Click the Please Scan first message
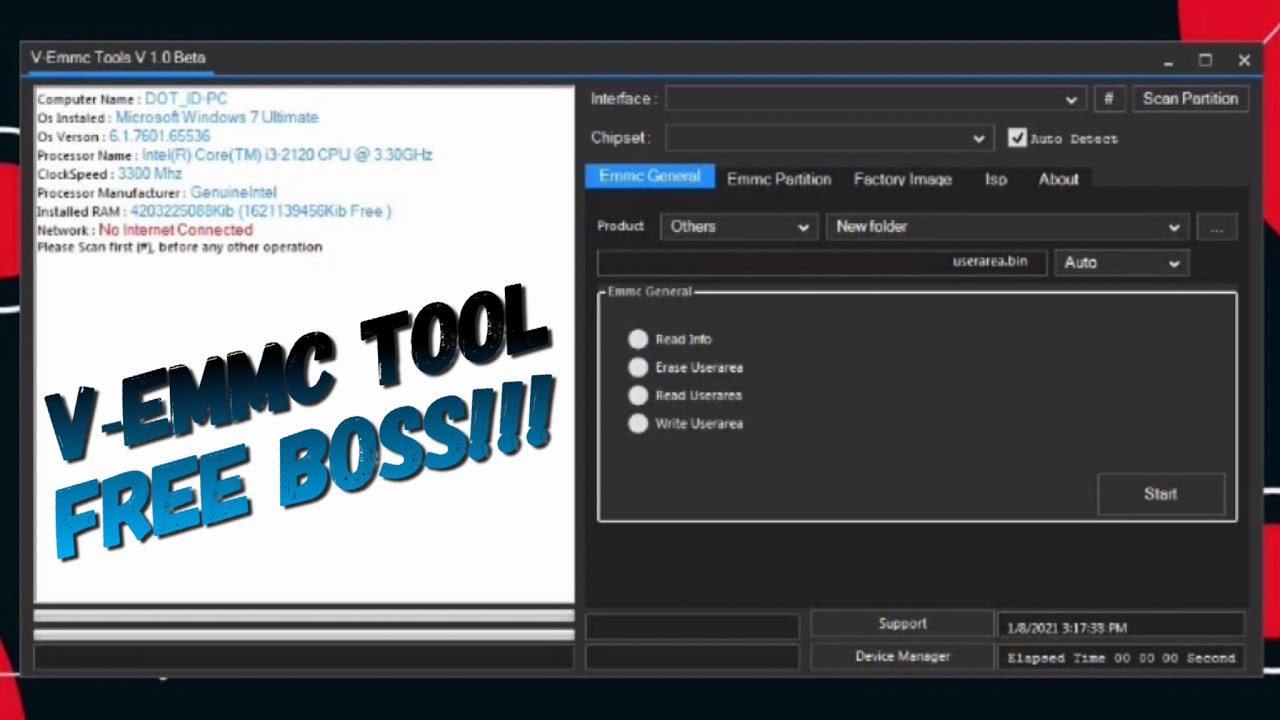Image resolution: width=1280 pixels, height=720 pixels. coord(180,247)
